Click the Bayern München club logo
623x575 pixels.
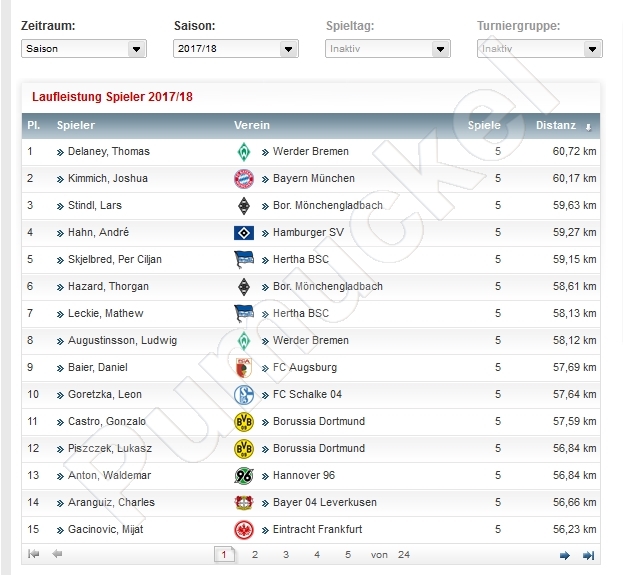tap(244, 179)
